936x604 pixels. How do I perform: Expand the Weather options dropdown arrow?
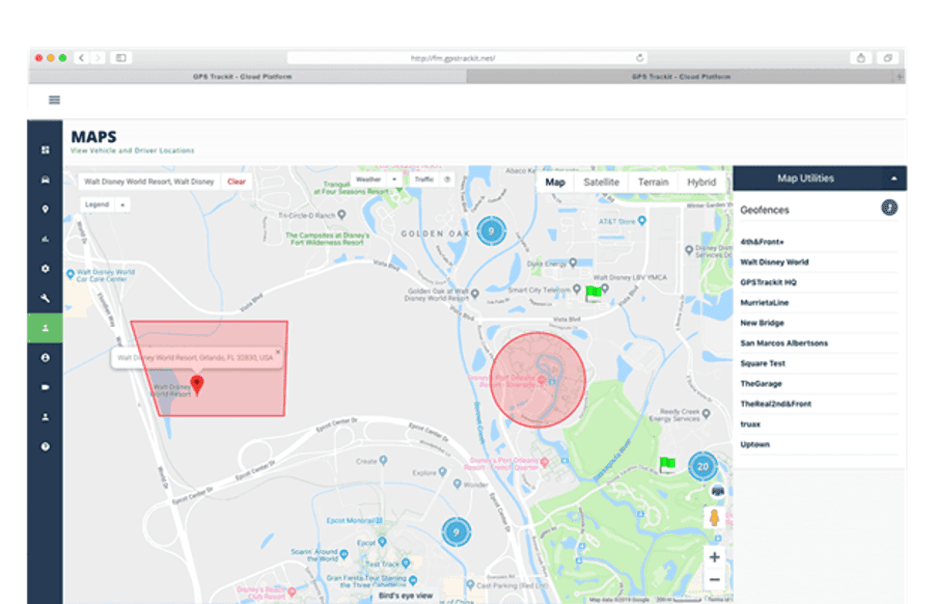(x=394, y=179)
